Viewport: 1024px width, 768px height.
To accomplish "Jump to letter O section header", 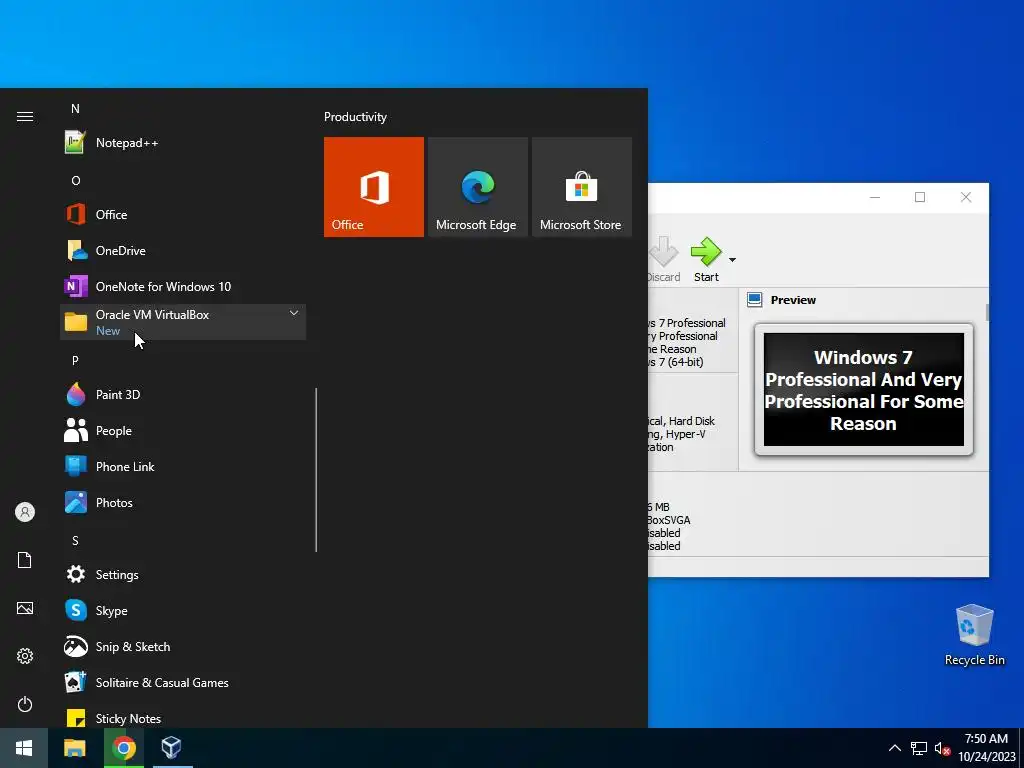I will (76, 180).
